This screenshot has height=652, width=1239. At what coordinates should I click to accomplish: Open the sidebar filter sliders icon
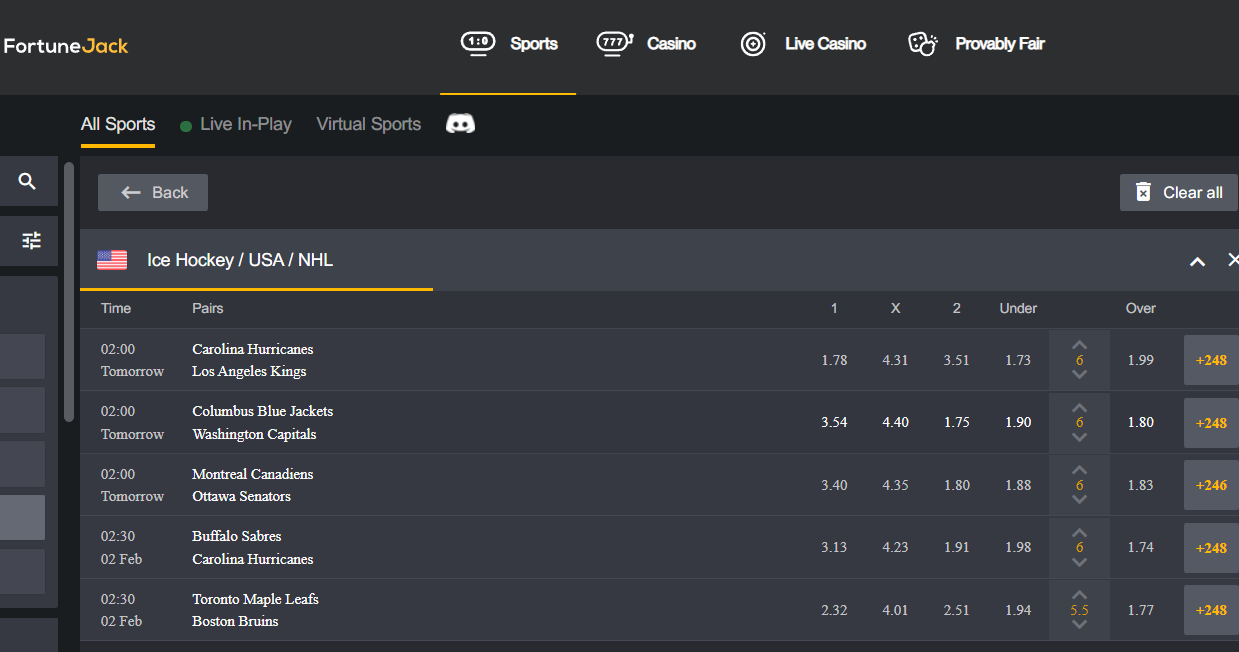(31, 240)
